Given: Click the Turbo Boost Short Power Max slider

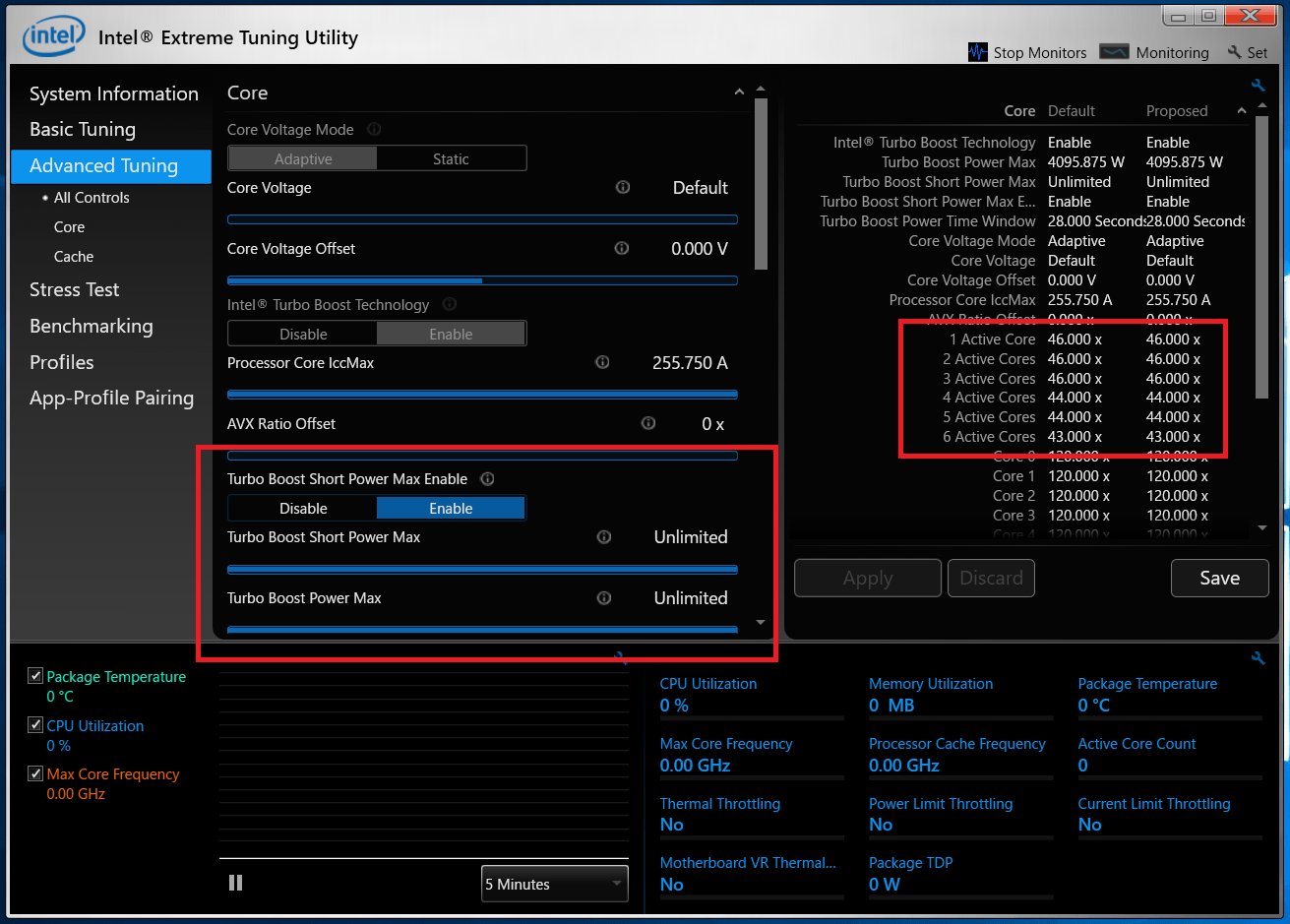Looking at the screenshot, I should (482, 569).
